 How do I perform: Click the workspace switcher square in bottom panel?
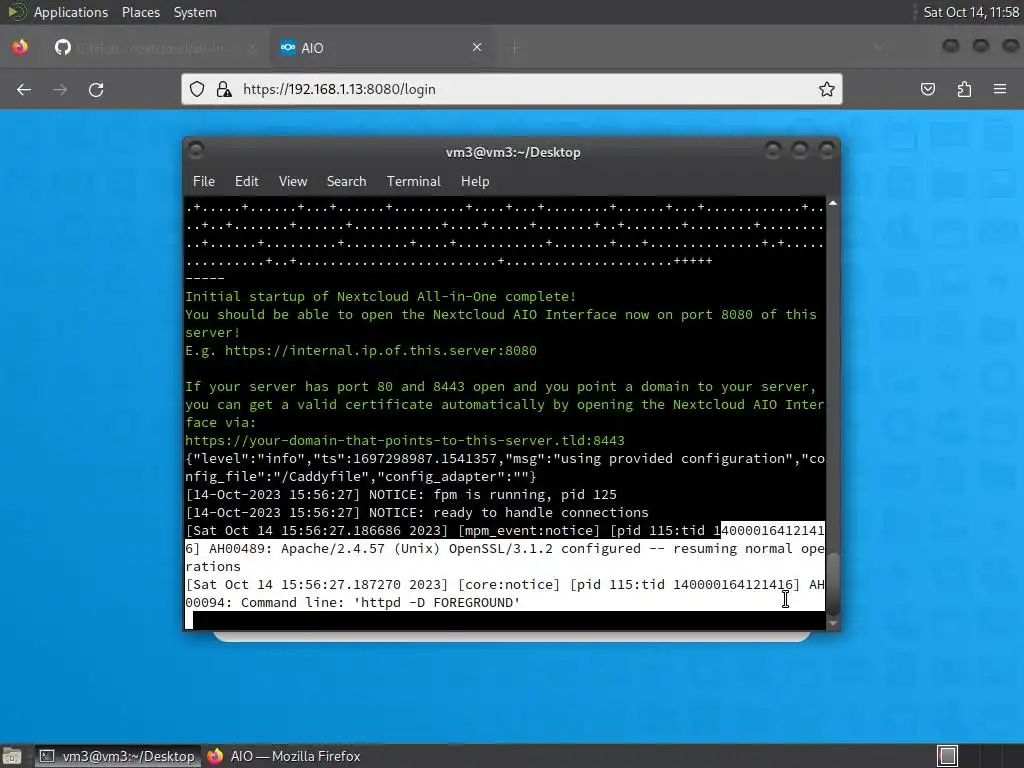948,756
